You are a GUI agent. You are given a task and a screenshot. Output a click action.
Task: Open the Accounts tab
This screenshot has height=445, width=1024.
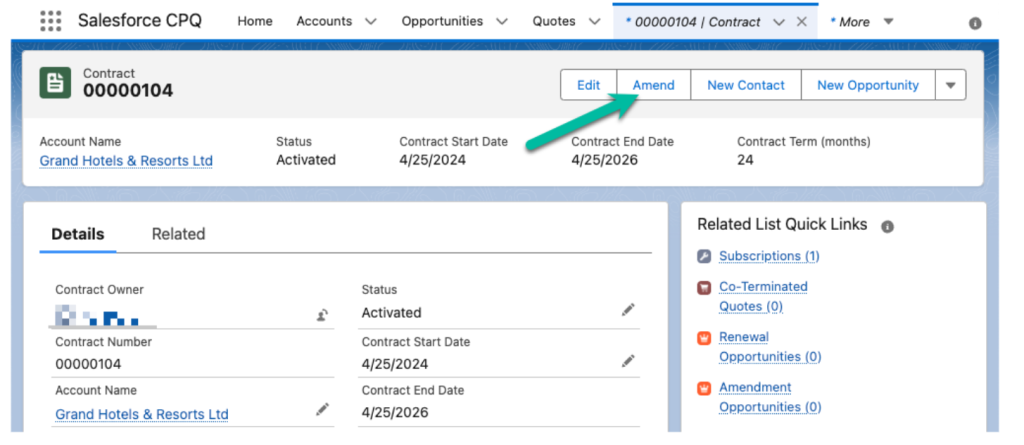pyautogui.click(x=324, y=22)
